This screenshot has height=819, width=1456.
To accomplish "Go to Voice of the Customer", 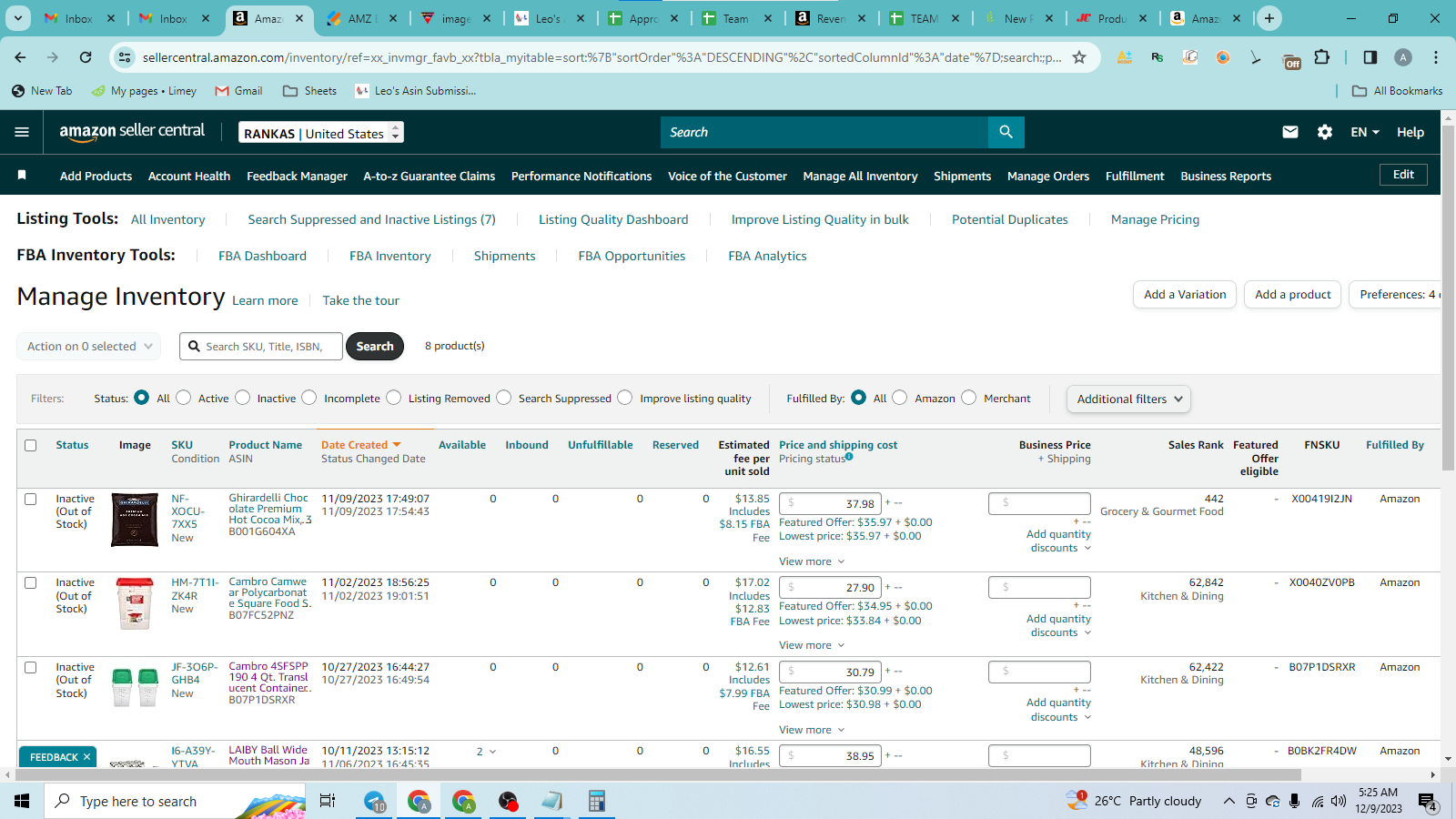I will click(727, 177).
